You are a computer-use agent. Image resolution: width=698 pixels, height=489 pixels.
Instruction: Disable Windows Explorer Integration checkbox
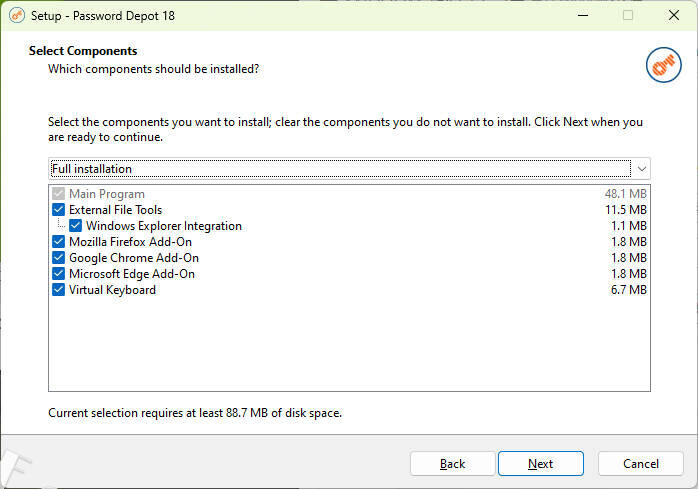click(x=75, y=226)
